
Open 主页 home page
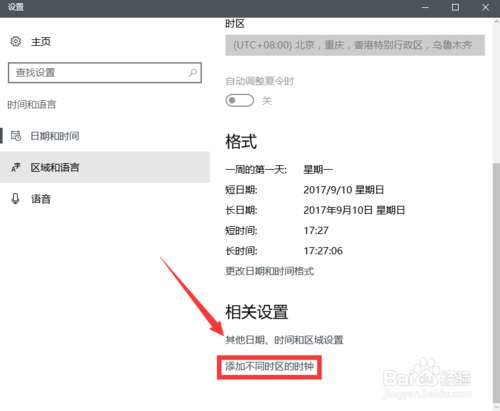coord(41,42)
